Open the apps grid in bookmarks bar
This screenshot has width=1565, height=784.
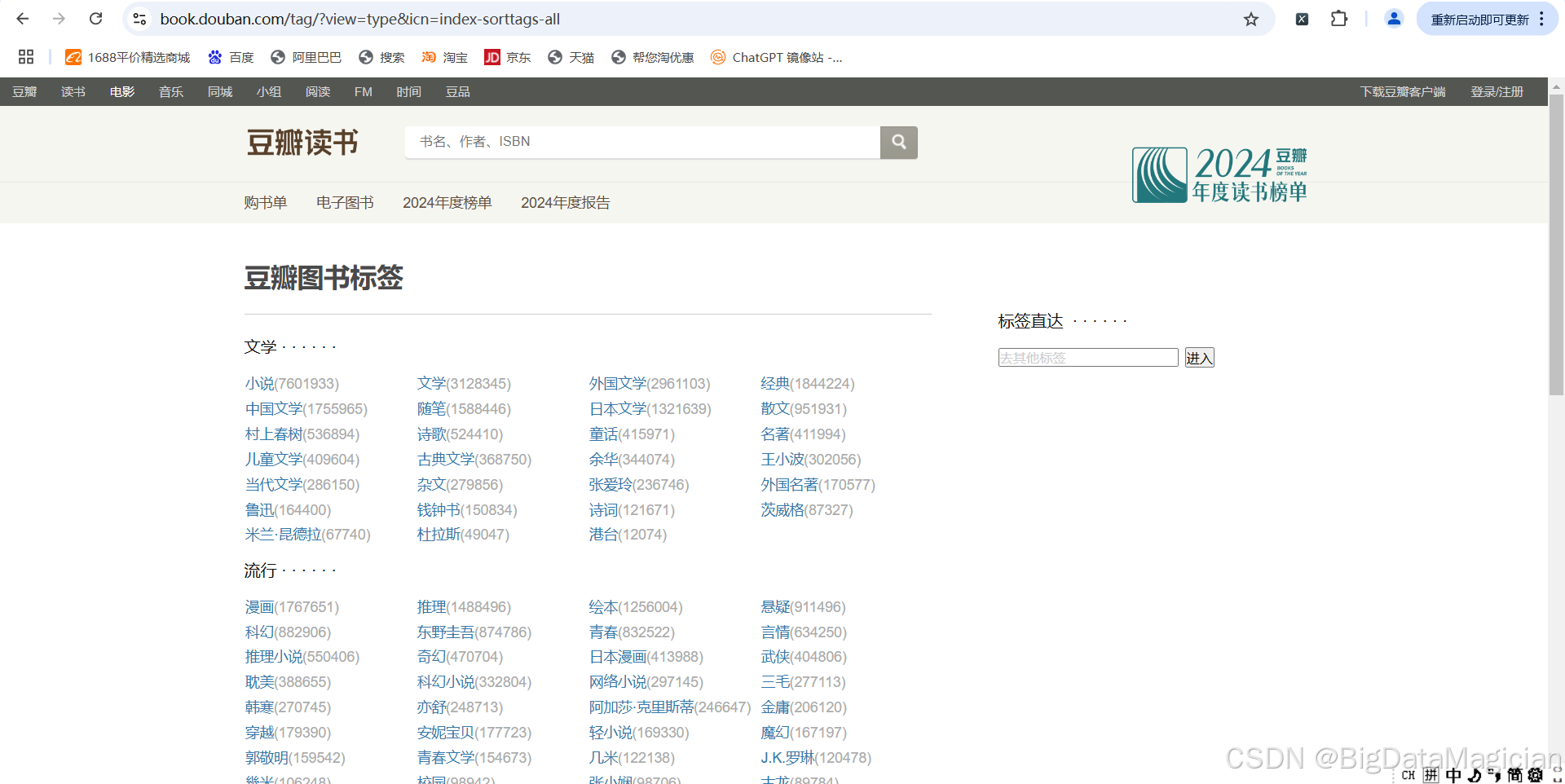tap(26, 57)
